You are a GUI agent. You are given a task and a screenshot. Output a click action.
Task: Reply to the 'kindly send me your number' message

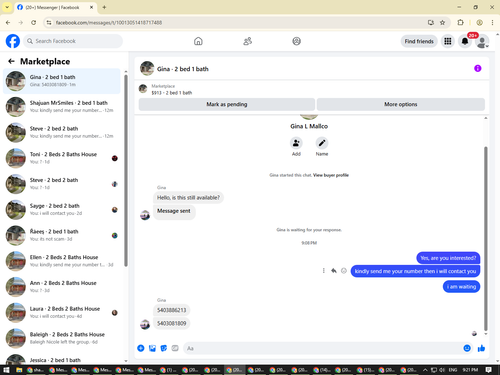pyautogui.click(x=334, y=271)
